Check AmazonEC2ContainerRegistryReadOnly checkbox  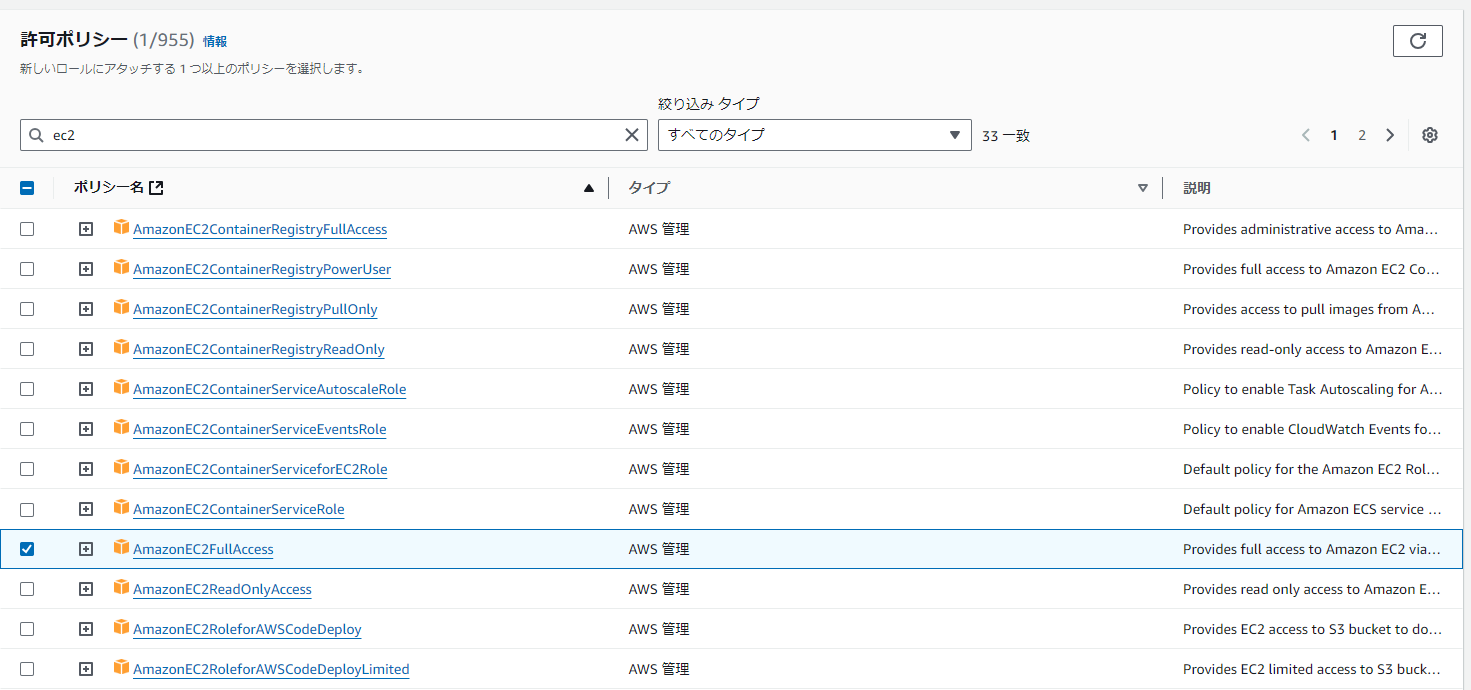[27, 349]
